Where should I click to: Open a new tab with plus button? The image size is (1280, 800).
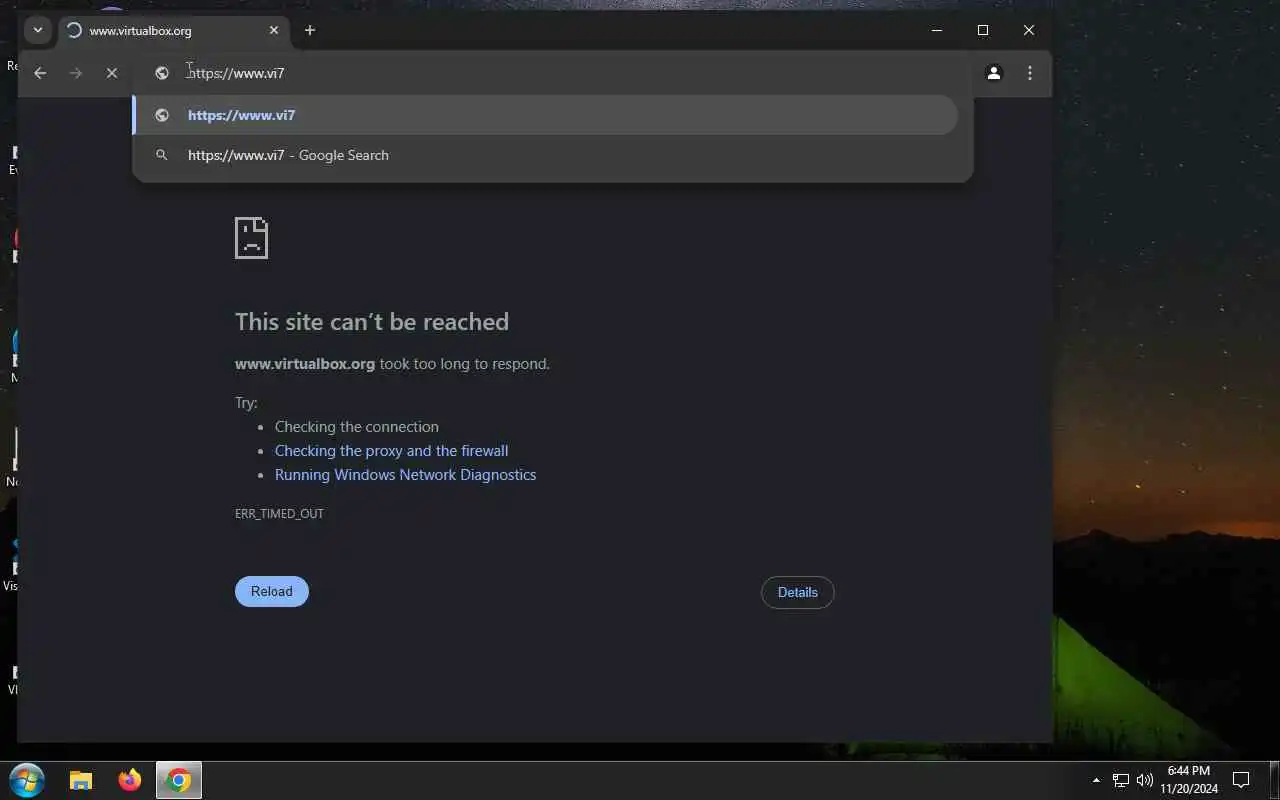310,31
